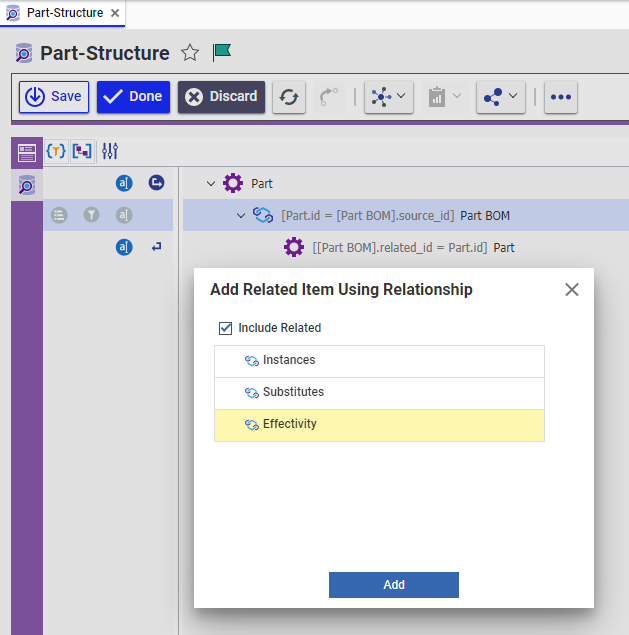
Task: Click the list icon in Part BOM row
Action: point(59,215)
